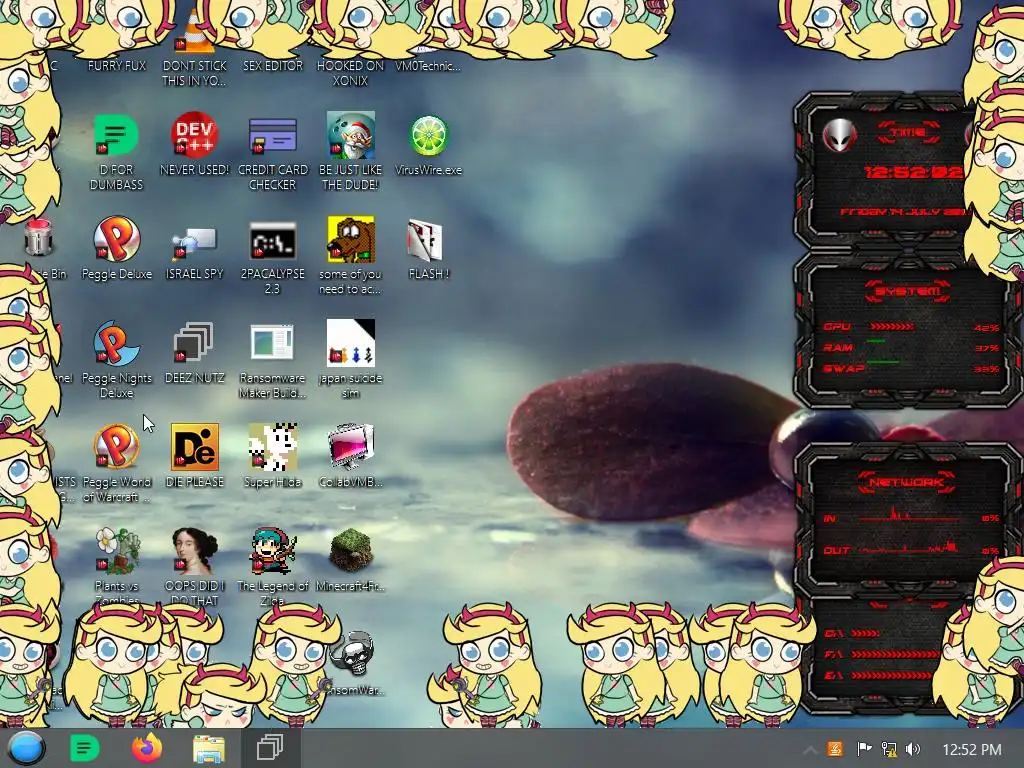This screenshot has width=1024, height=768.
Task: Click the NETWORK widget IN traffic graph
Action: tap(908, 514)
